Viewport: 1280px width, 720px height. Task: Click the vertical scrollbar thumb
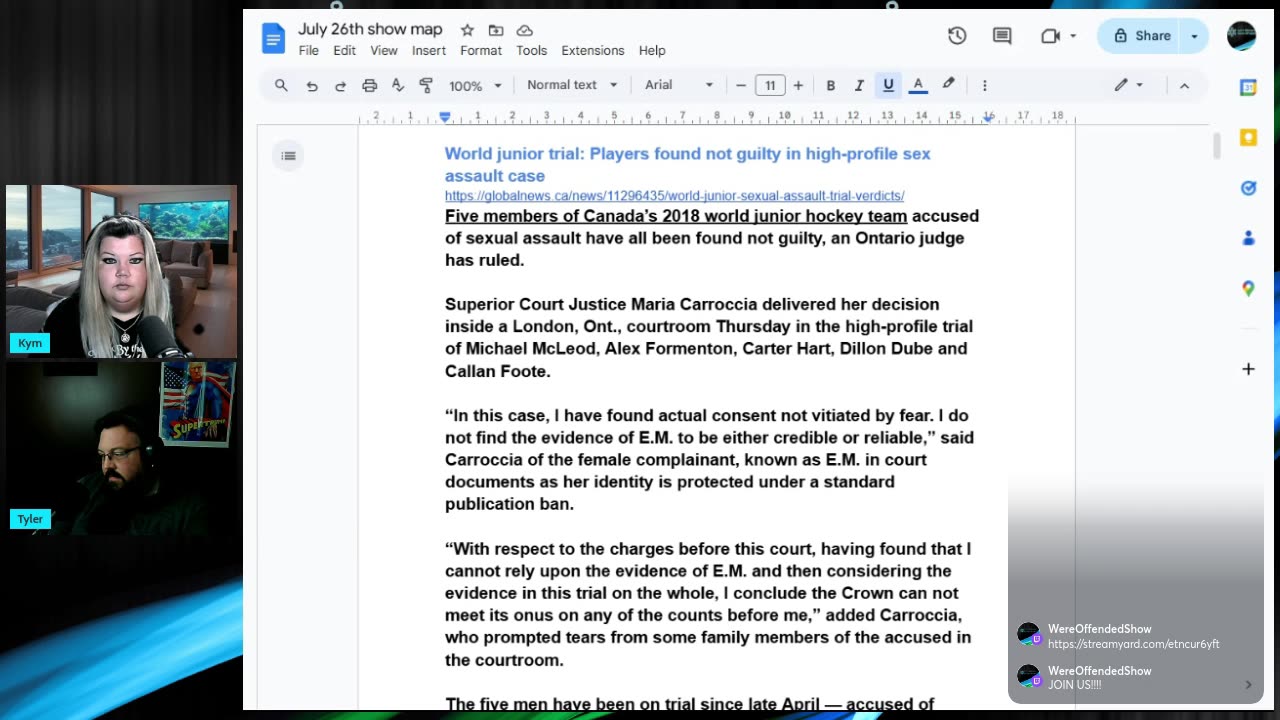(x=1216, y=146)
